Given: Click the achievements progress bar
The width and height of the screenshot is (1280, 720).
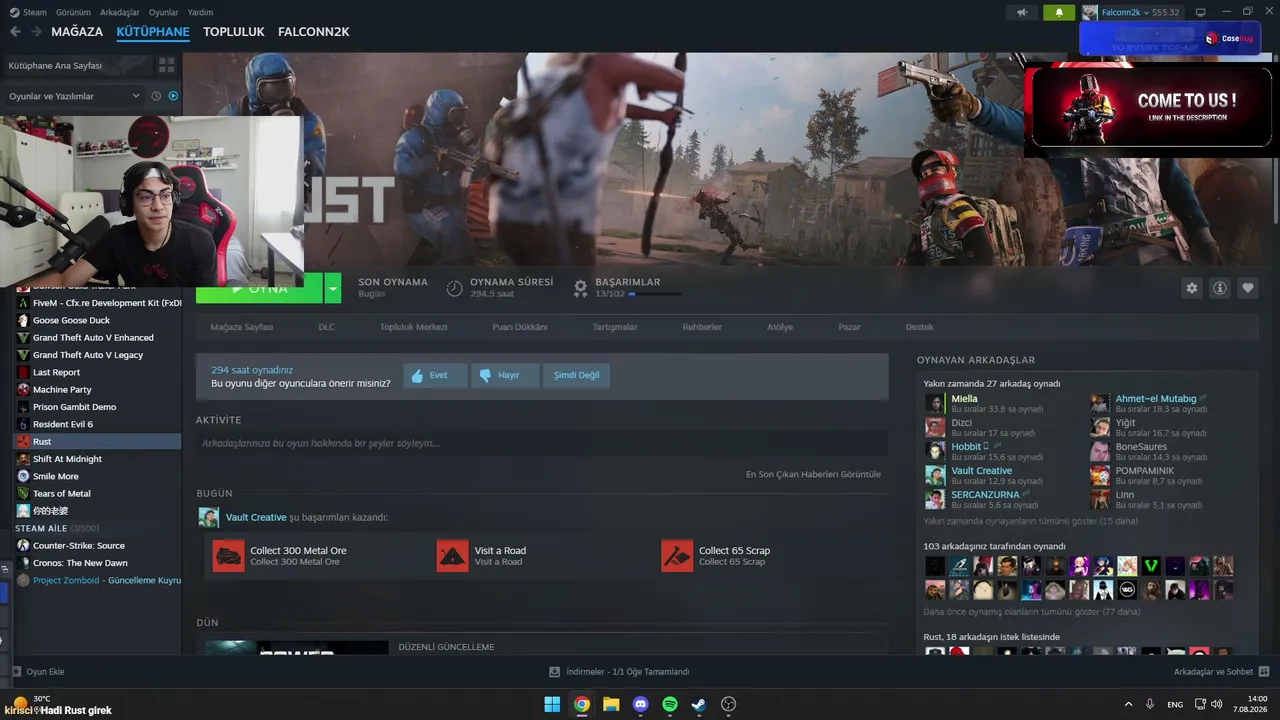Looking at the screenshot, I should (x=655, y=294).
